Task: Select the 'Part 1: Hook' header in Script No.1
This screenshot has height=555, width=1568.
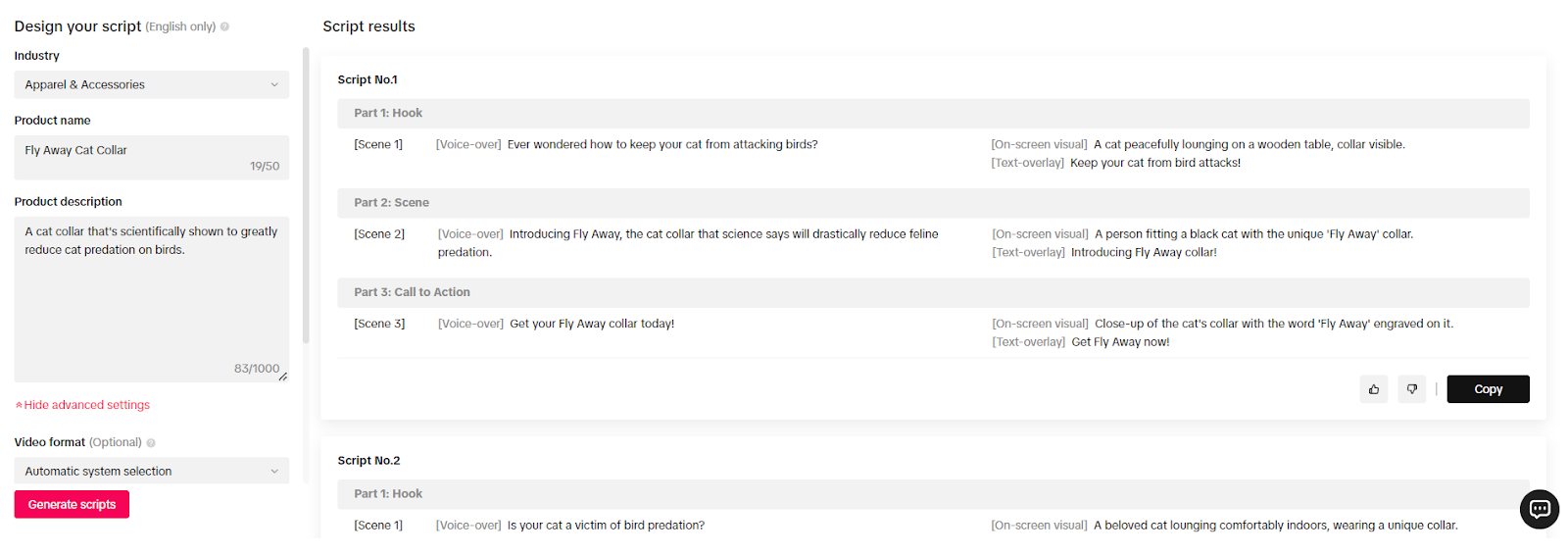Action: (388, 114)
